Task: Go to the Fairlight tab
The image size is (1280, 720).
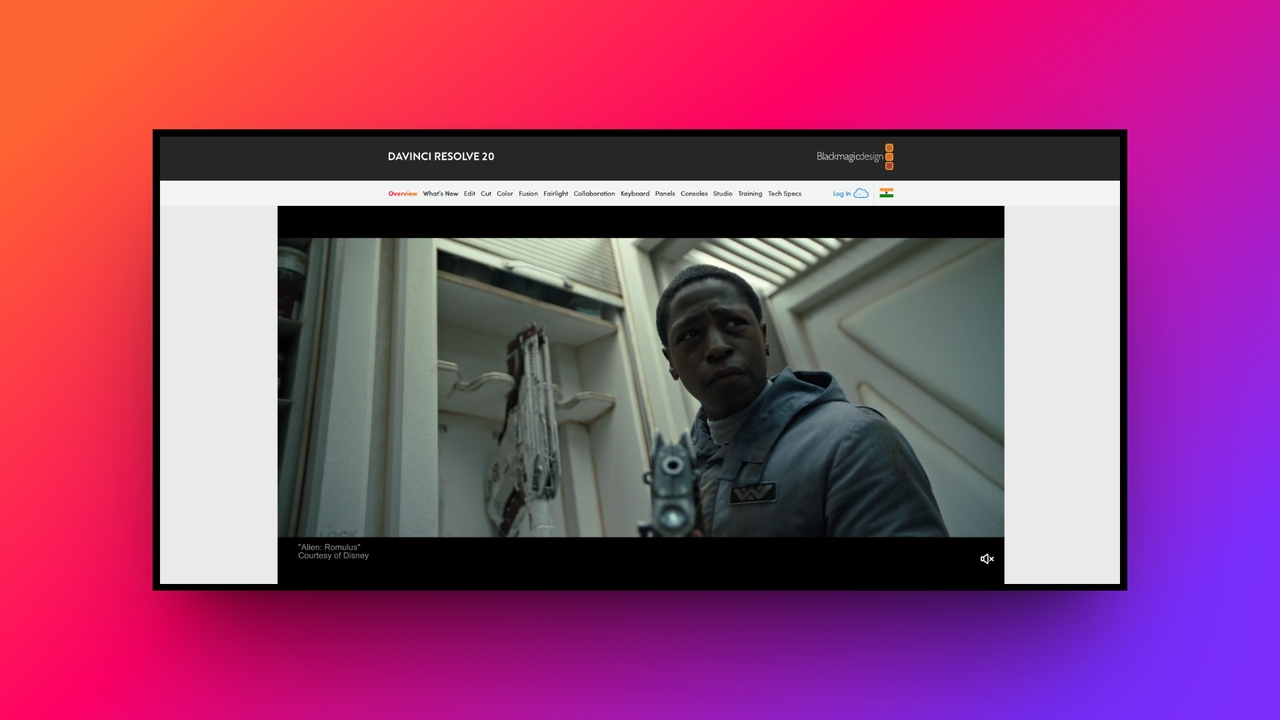Action: [x=556, y=194]
